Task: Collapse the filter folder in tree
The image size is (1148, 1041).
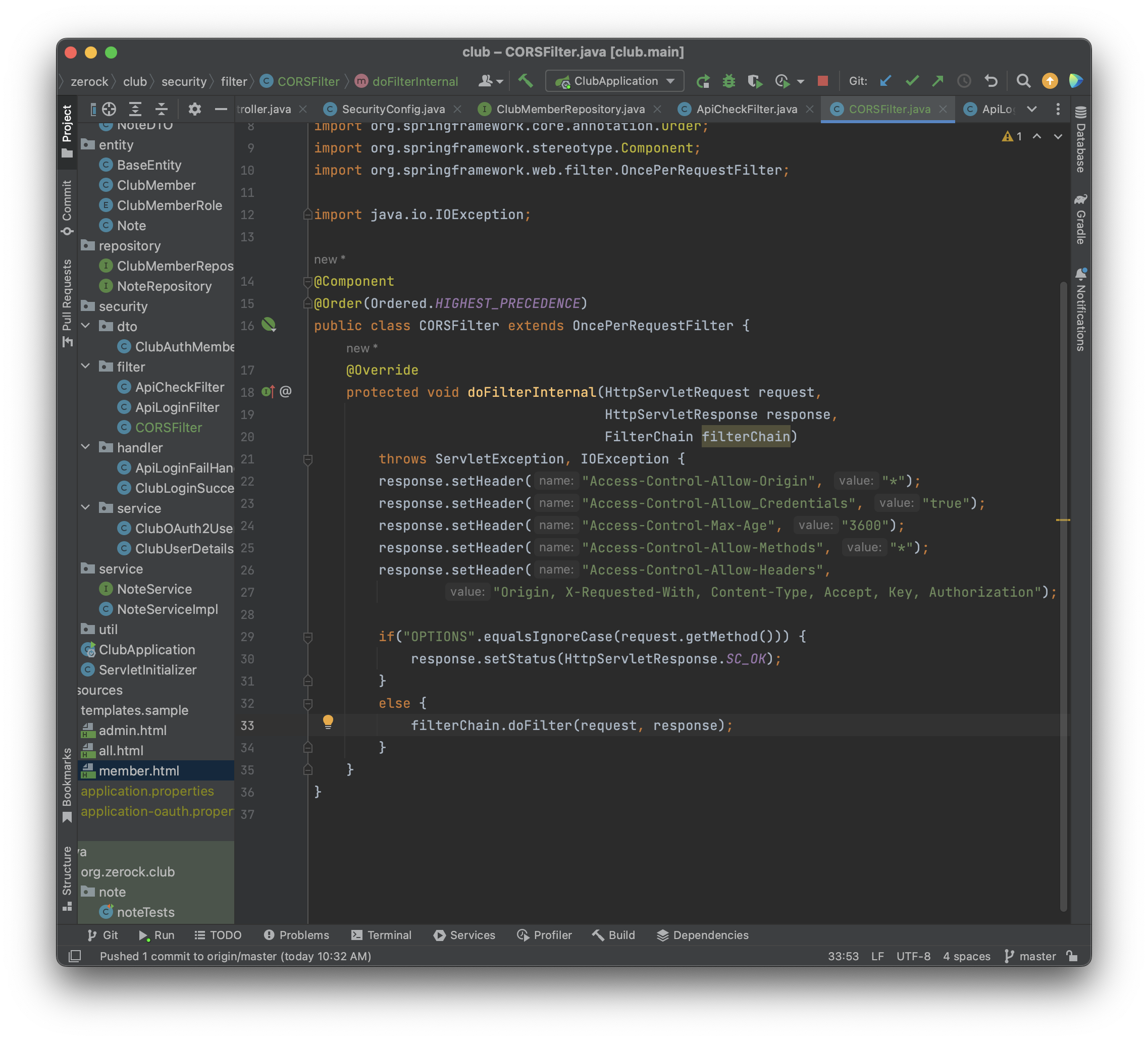Action: point(86,367)
